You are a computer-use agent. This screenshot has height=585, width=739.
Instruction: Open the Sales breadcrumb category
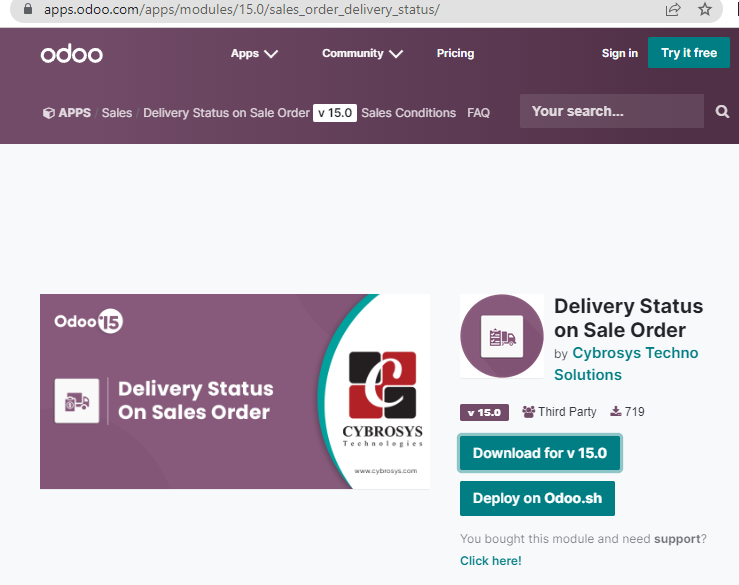117,113
